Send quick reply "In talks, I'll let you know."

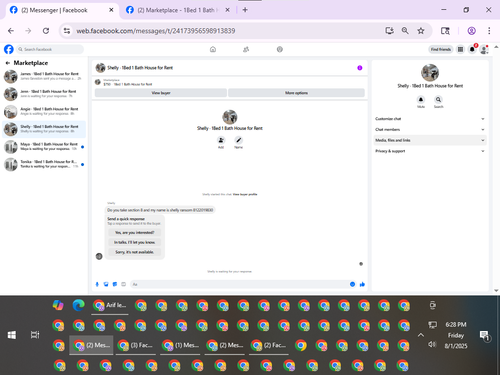[x=134, y=242]
